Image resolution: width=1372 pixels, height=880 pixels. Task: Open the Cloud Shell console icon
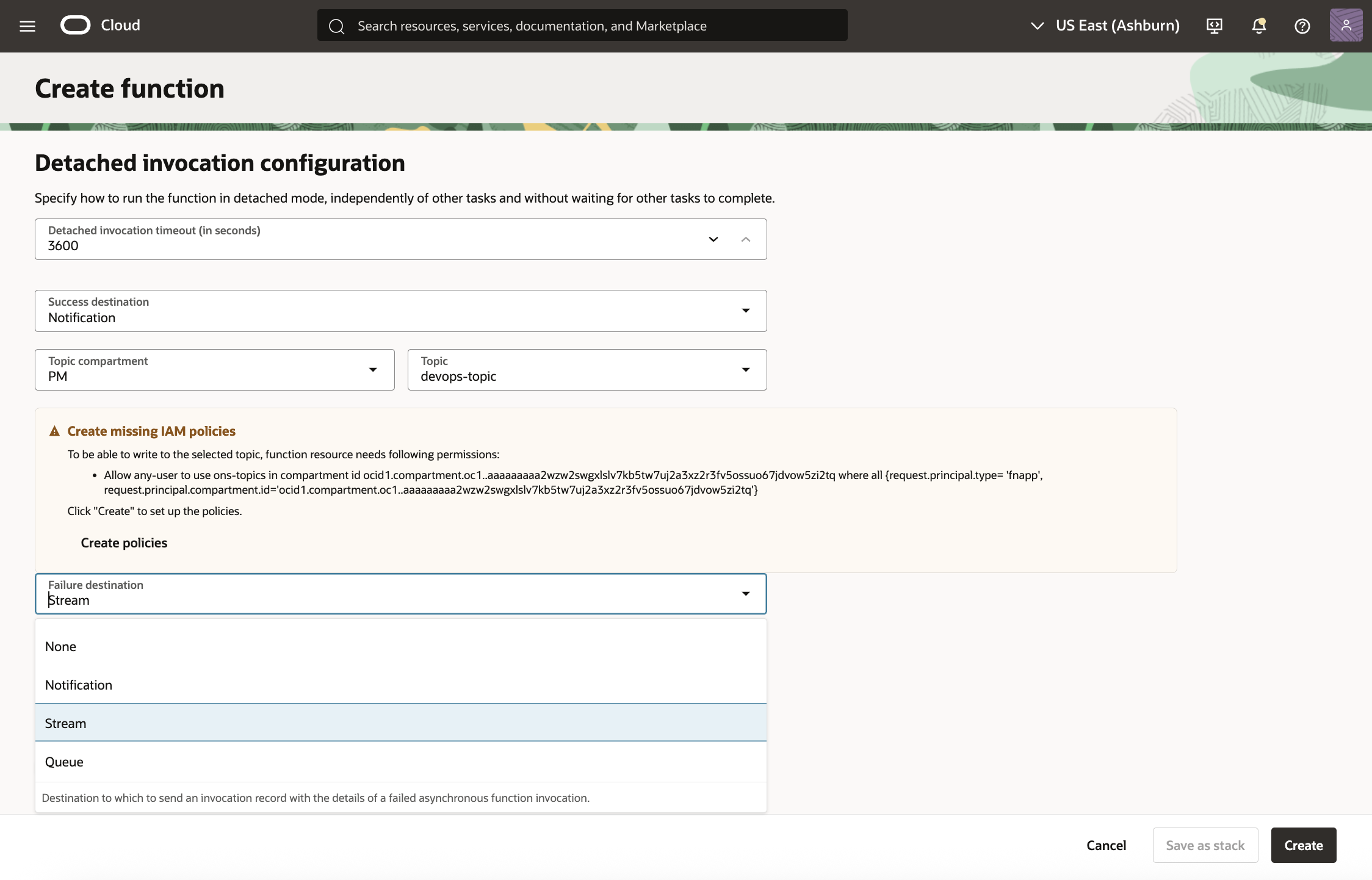point(1214,26)
